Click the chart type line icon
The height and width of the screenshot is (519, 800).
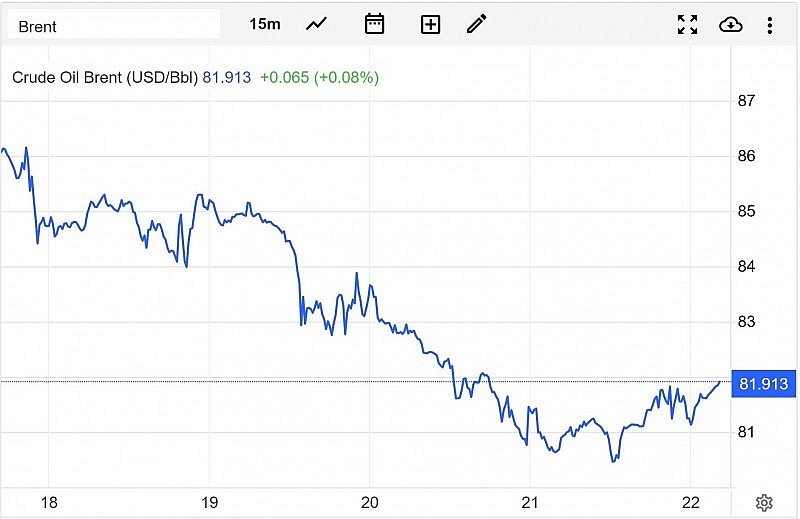317,24
